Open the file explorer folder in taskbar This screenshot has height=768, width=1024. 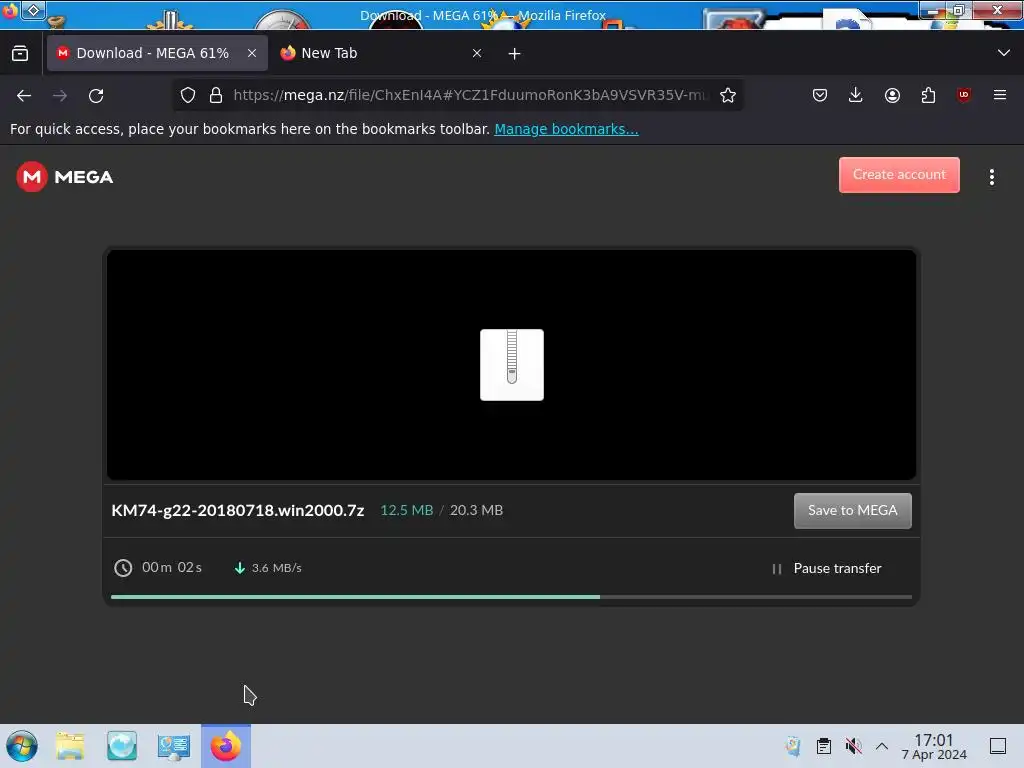click(70, 746)
